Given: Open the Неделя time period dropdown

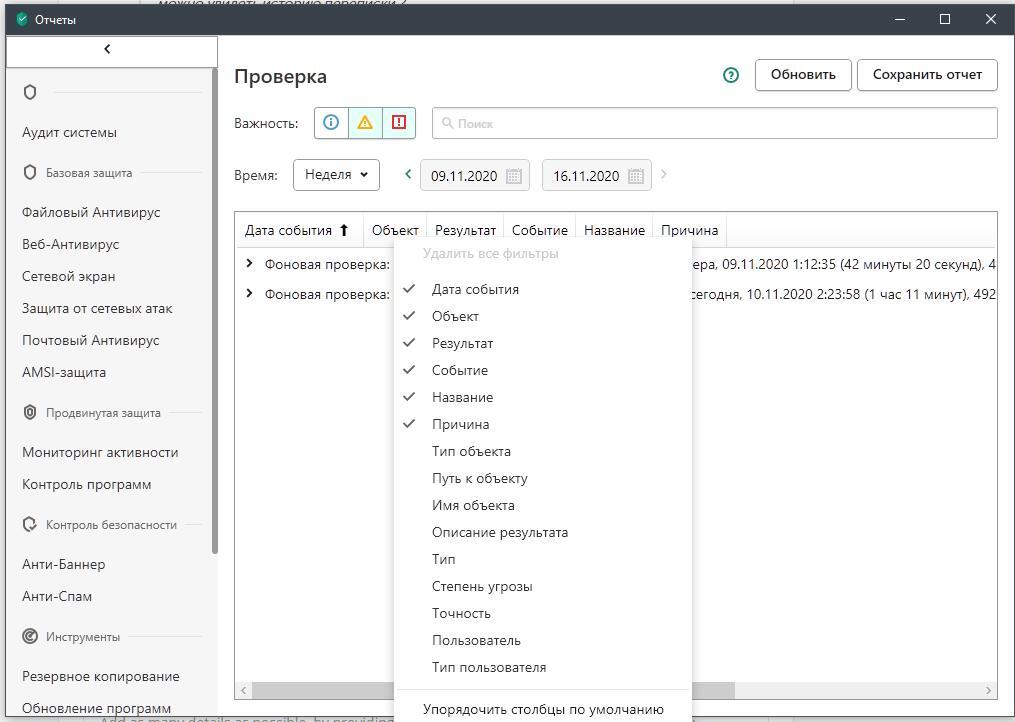Looking at the screenshot, I should point(336,175).
